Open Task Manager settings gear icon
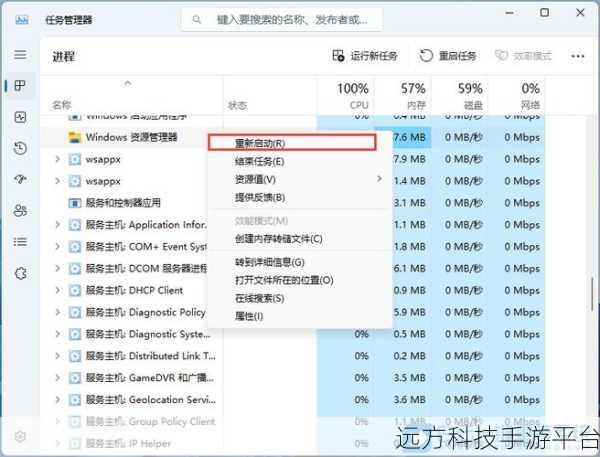Screen dimensions: 600x457 20,436
